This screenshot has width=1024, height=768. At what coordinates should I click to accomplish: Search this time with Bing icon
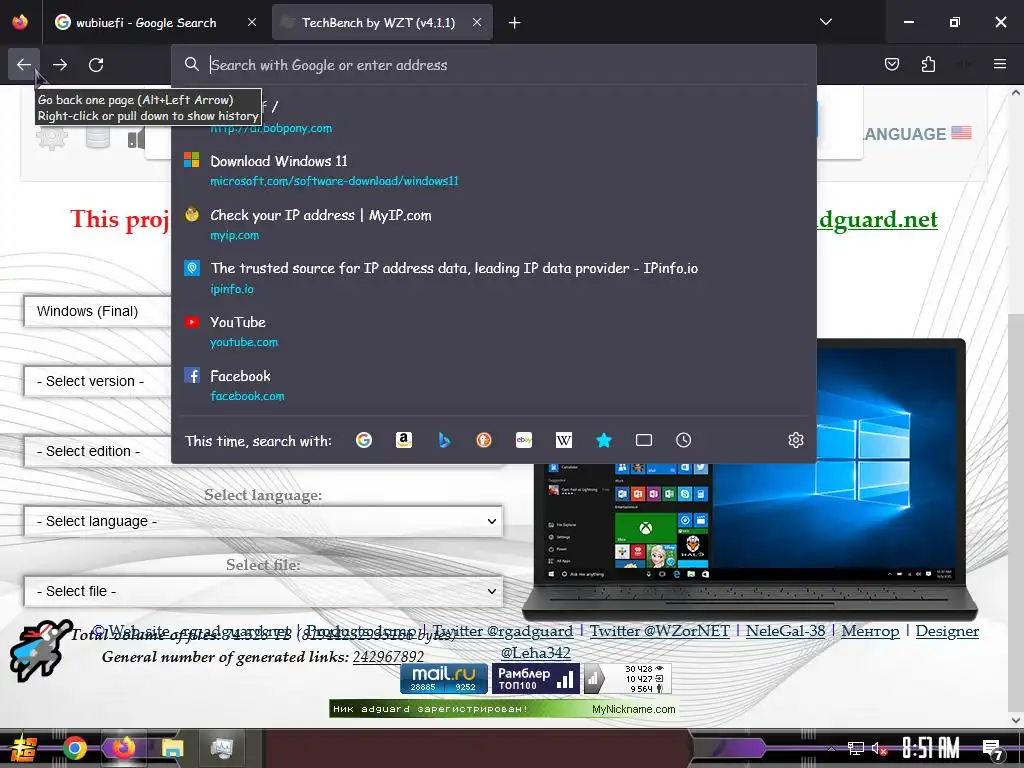(x=444, y=440)
